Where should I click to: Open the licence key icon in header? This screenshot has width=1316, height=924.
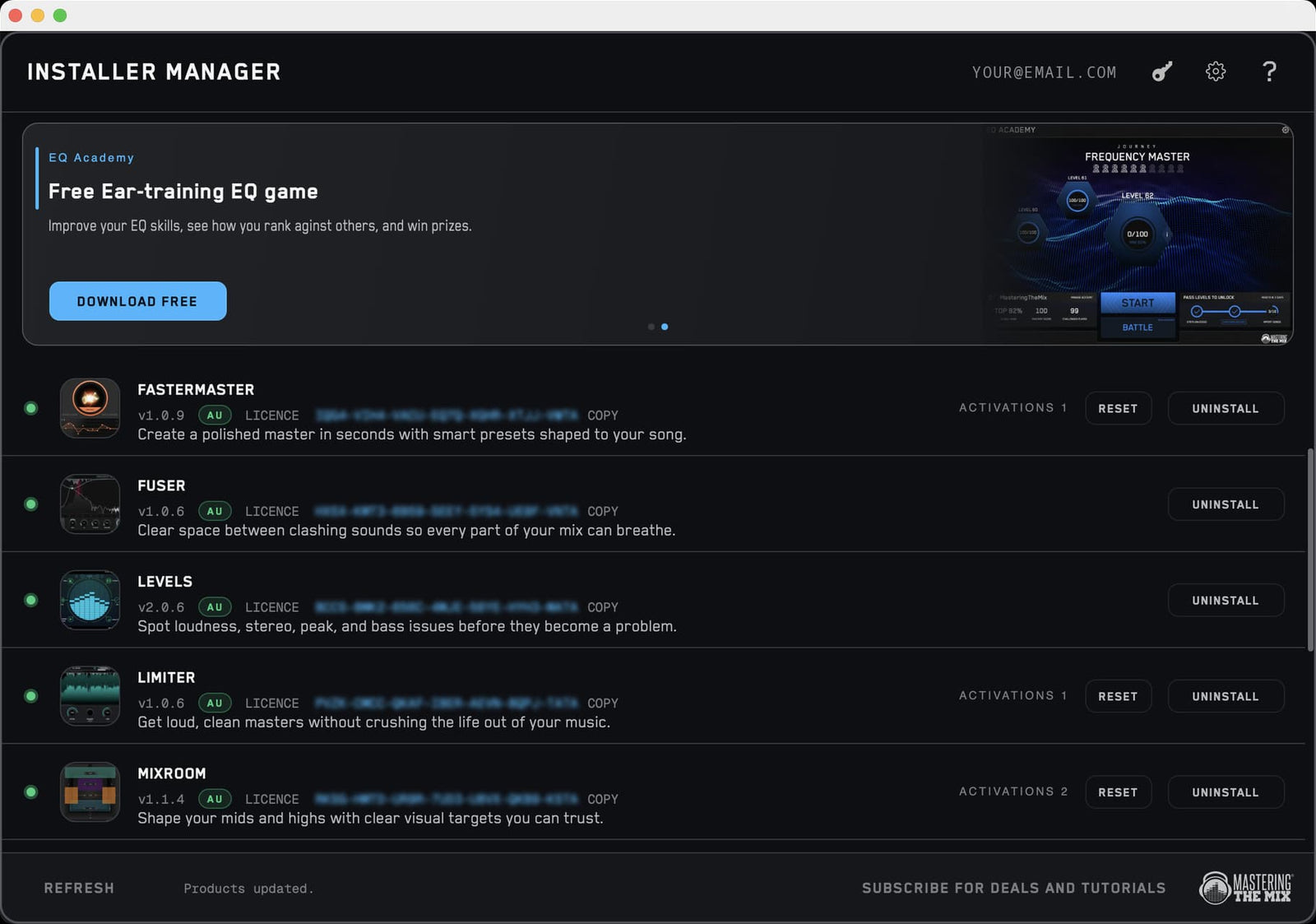[1162, 72]
